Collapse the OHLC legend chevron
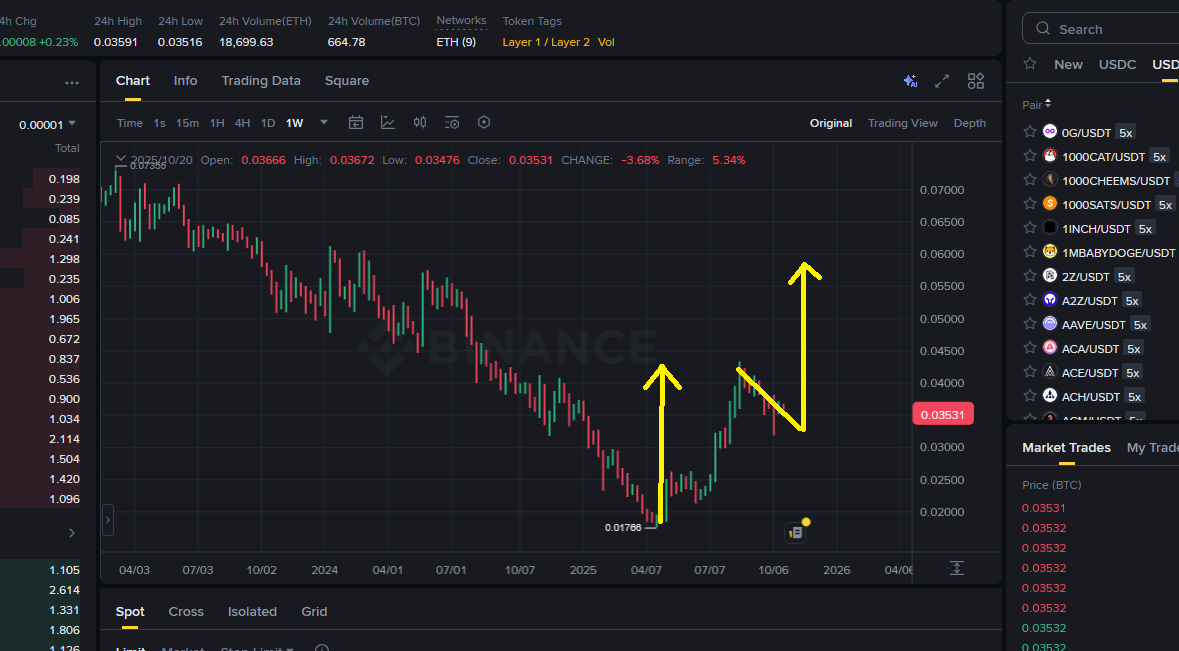Viewport: 1179px width, 651px height. 120,159
